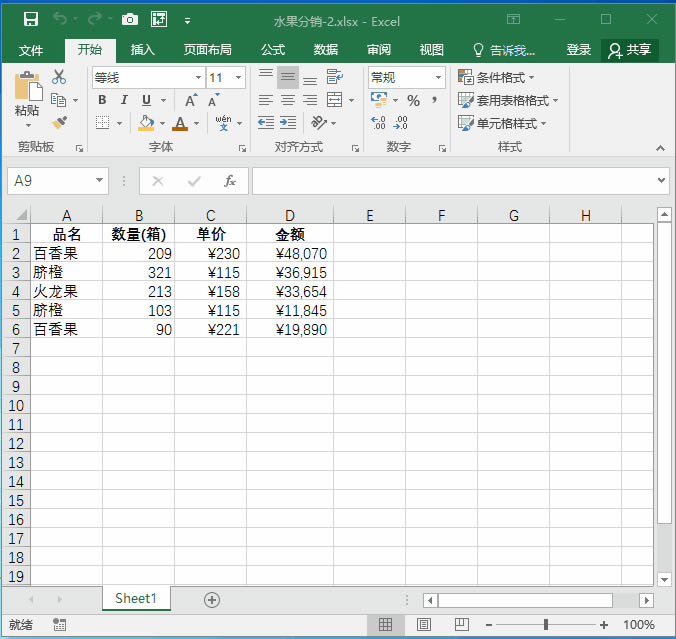Switch to the 公式 ribbon tab
This screenshot has height=639, width=676.
click(x=273, y=50)
